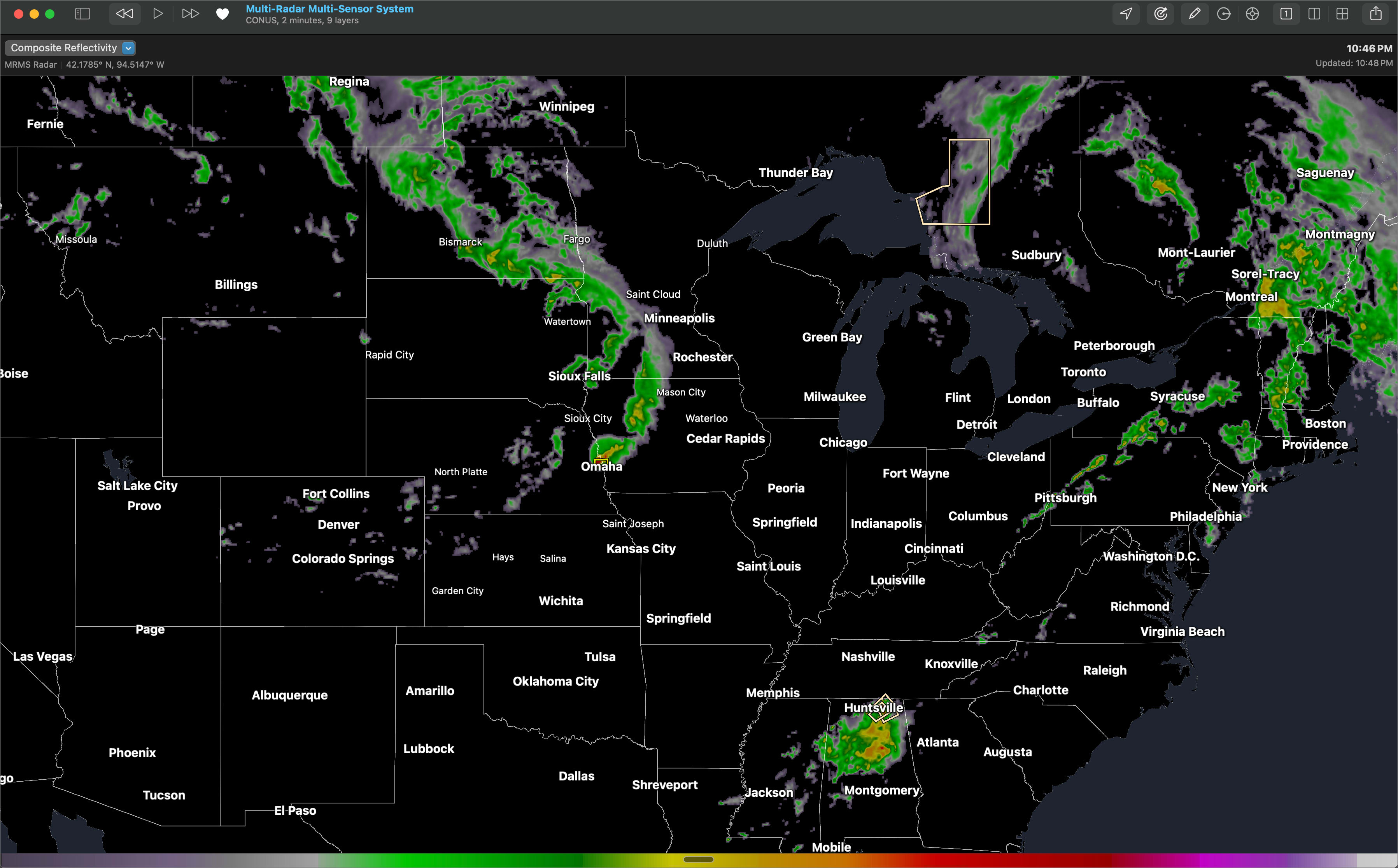
Task: Click the range ring circle icon
Action: point(1223,14)
